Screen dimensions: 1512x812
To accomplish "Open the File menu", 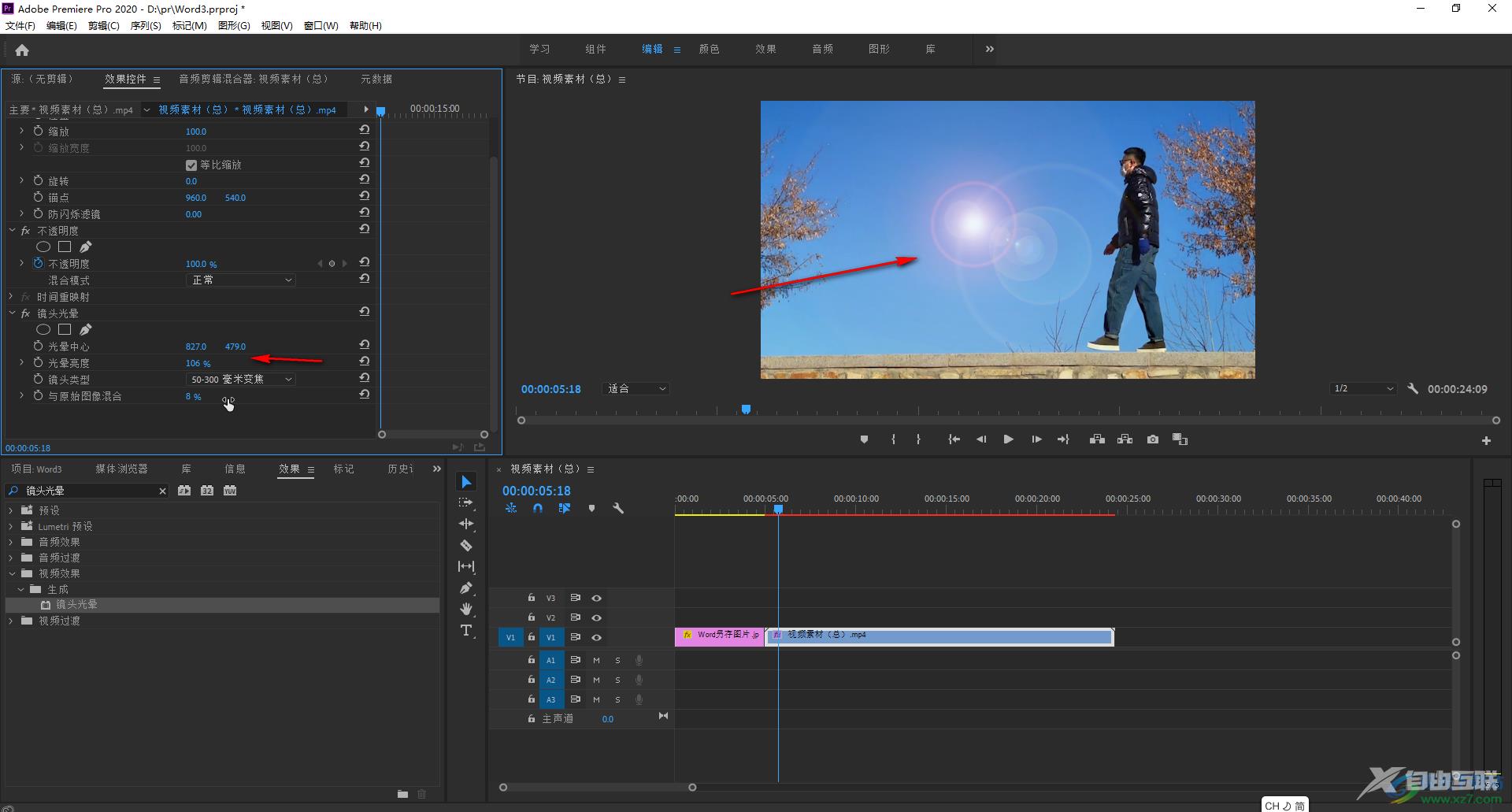I will (20, 26).
